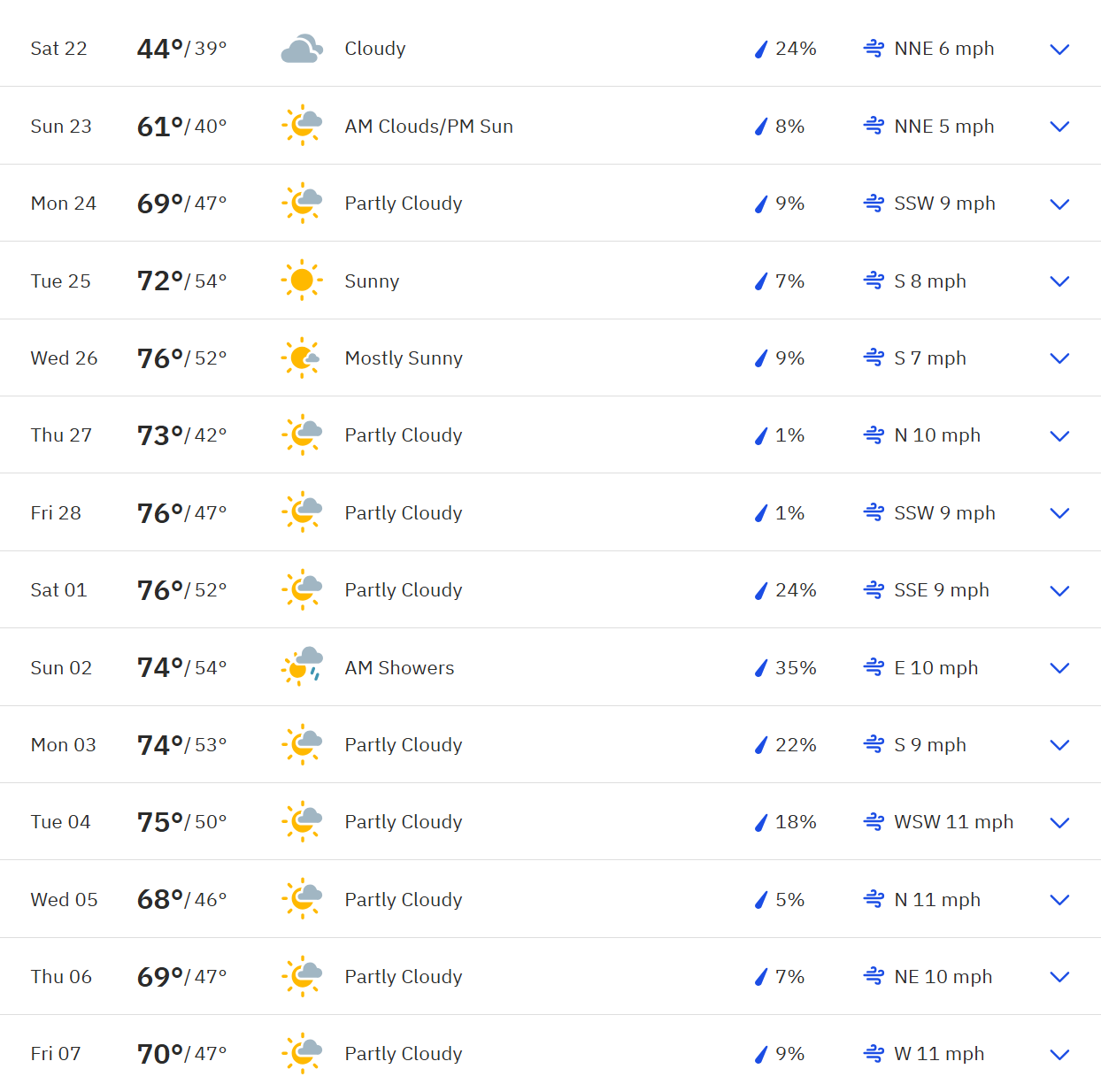Click the cloudy icon for Sat 22
The image size is (1101, 1092).
302,49
